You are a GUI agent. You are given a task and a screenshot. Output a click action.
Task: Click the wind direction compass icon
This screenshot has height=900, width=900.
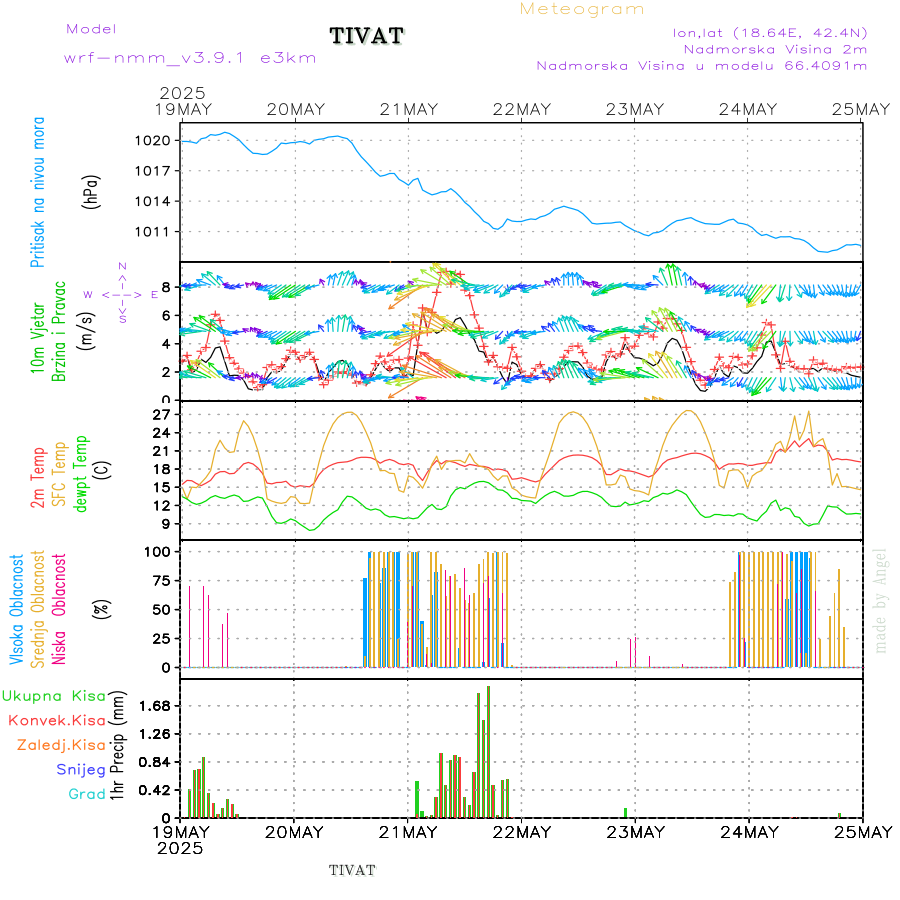click(x=120, y=294)
